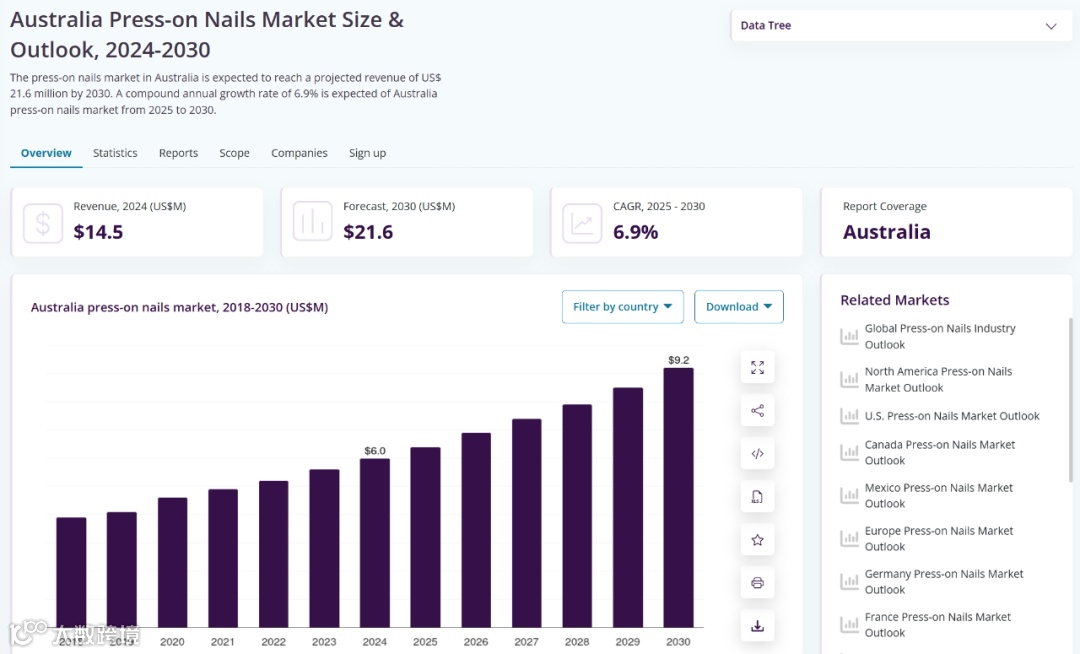
Task: Open the embed code icon
Action: (x=757, y=454)
